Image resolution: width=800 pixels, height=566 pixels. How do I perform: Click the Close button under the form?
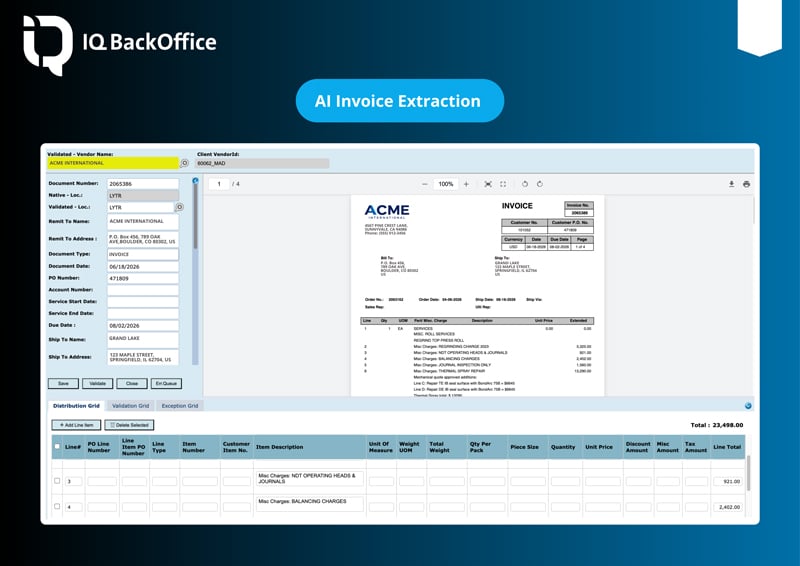click(x=132, y=383)
